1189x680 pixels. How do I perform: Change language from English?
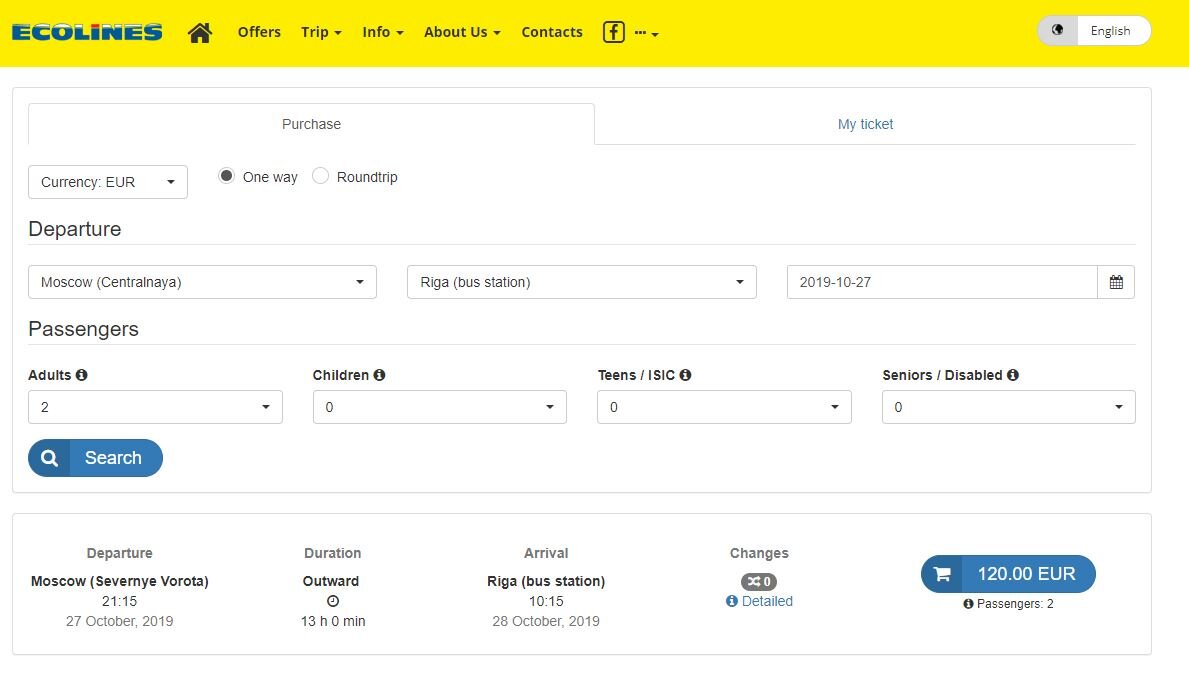1094,30
